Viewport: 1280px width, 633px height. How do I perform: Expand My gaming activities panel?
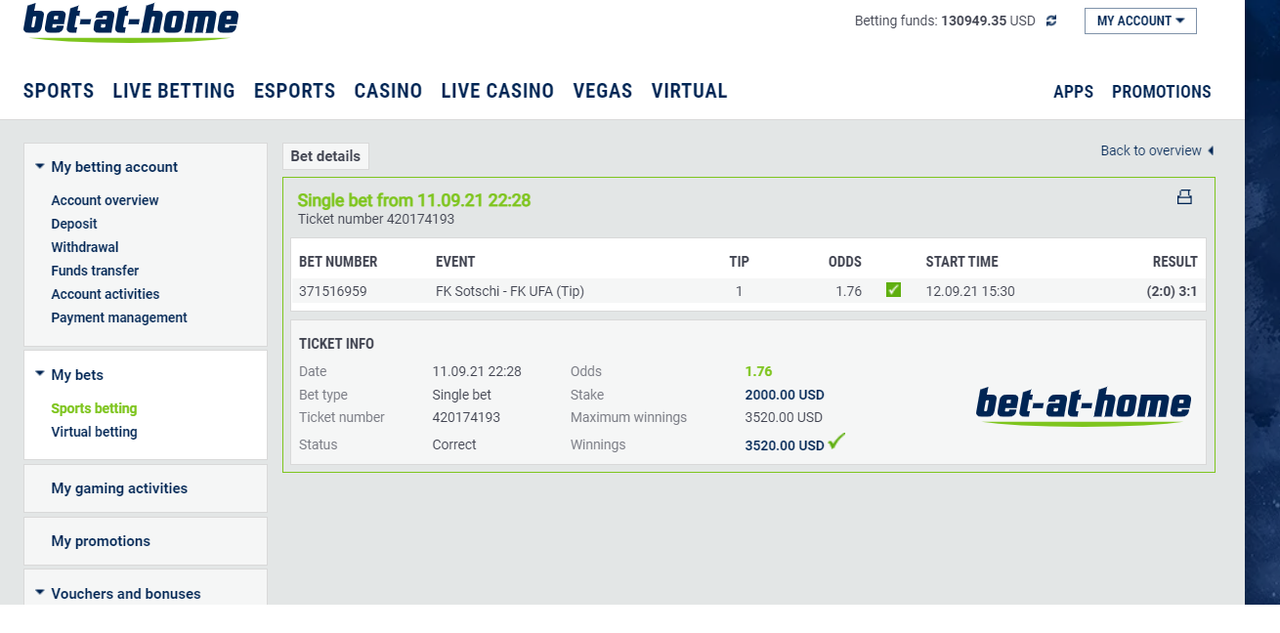coord(145,488)
